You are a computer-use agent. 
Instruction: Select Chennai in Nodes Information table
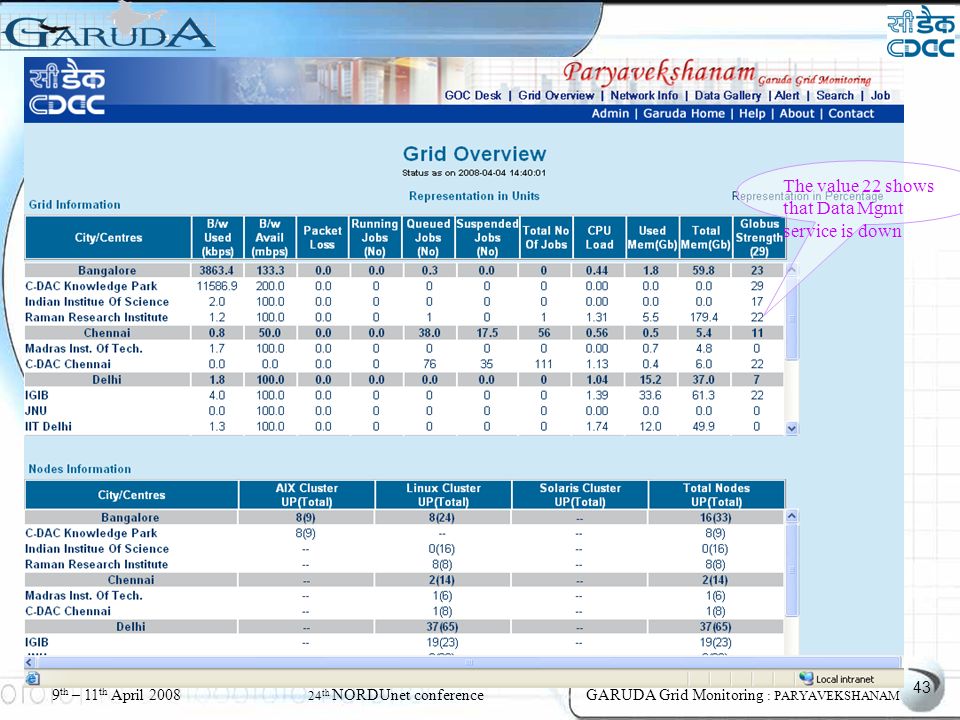(404, 580)
